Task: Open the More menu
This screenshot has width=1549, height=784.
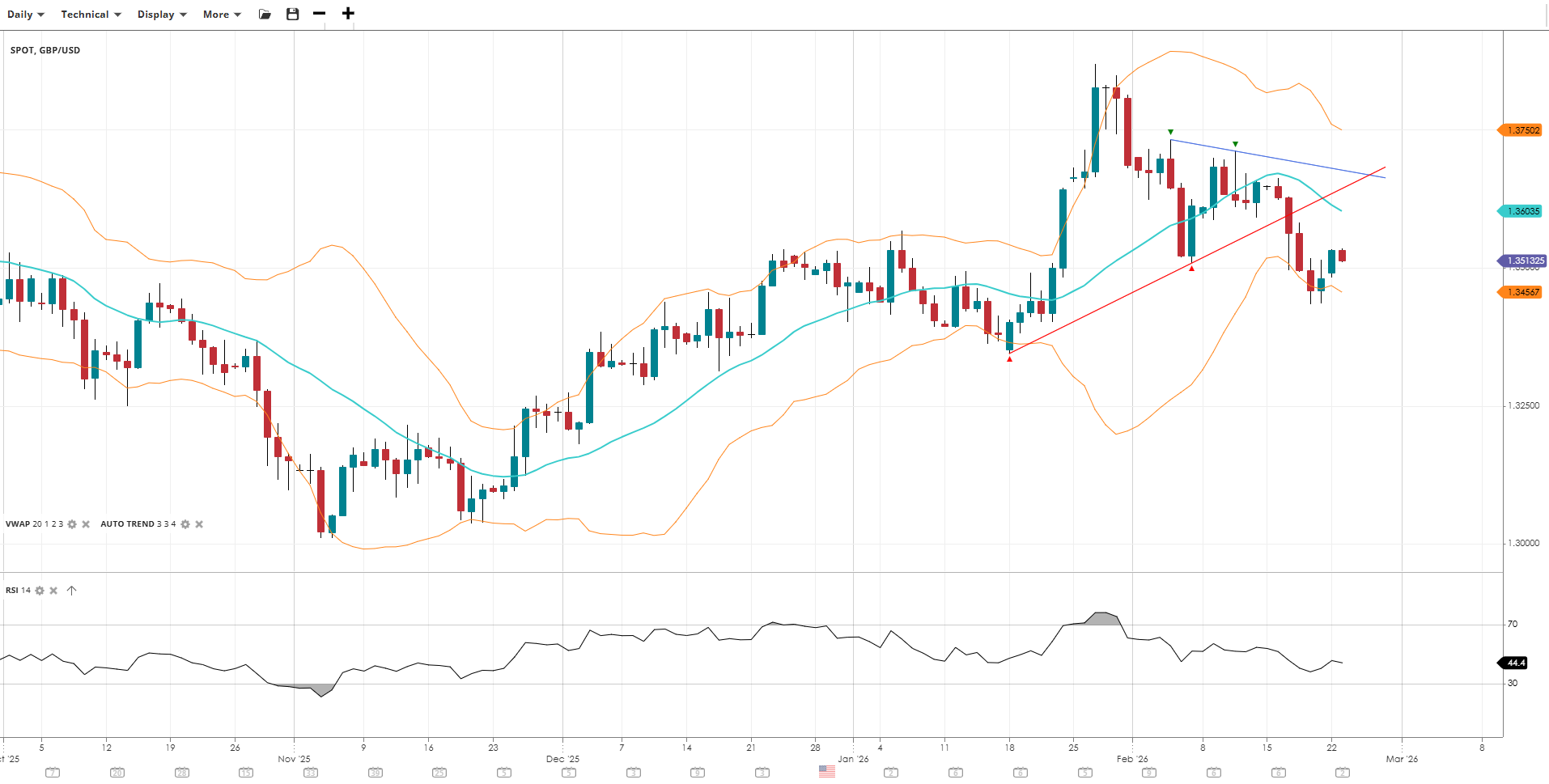Action: tap(222, 15)
